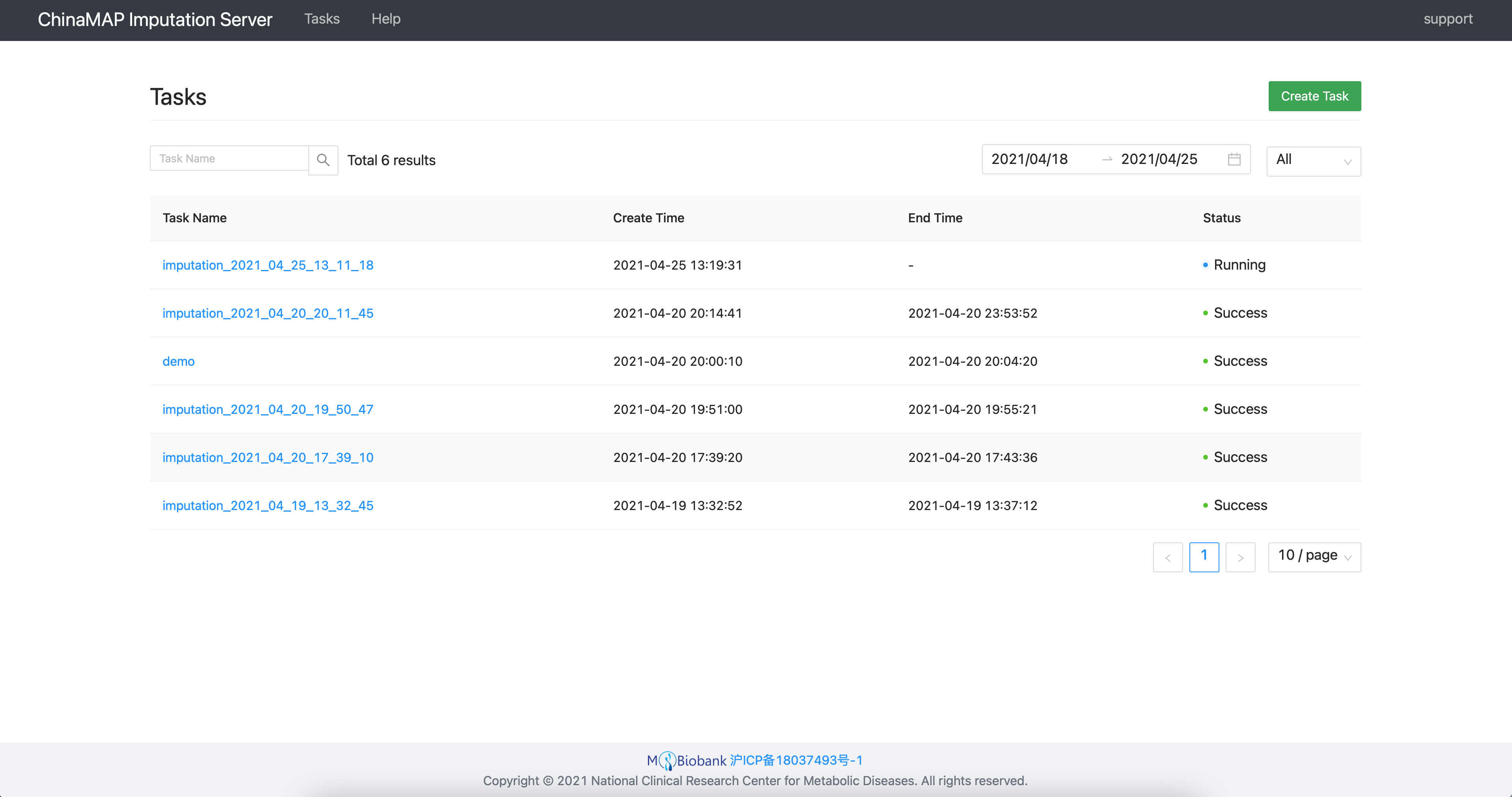This screenshot has height=797, width=1512.
Task: Open the calendar icon in date range
Action: point(1234,160)
